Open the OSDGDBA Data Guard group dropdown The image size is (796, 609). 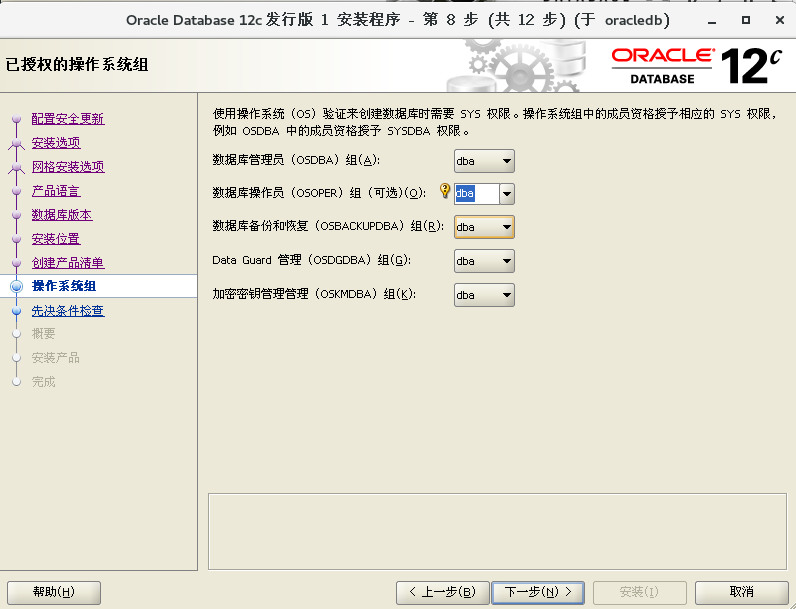point(484,261)
